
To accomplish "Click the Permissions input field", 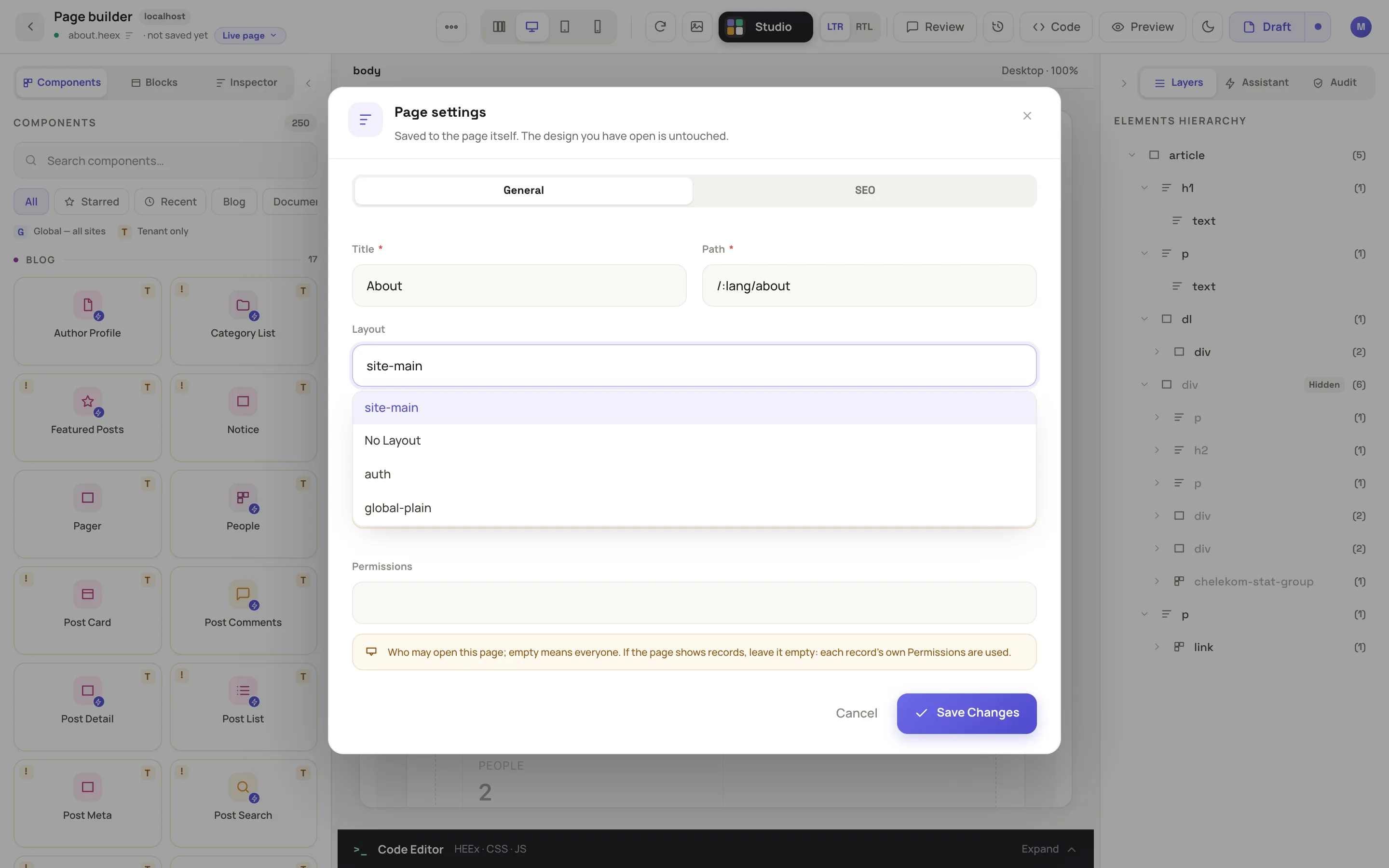I will click(x=694, y=603).
